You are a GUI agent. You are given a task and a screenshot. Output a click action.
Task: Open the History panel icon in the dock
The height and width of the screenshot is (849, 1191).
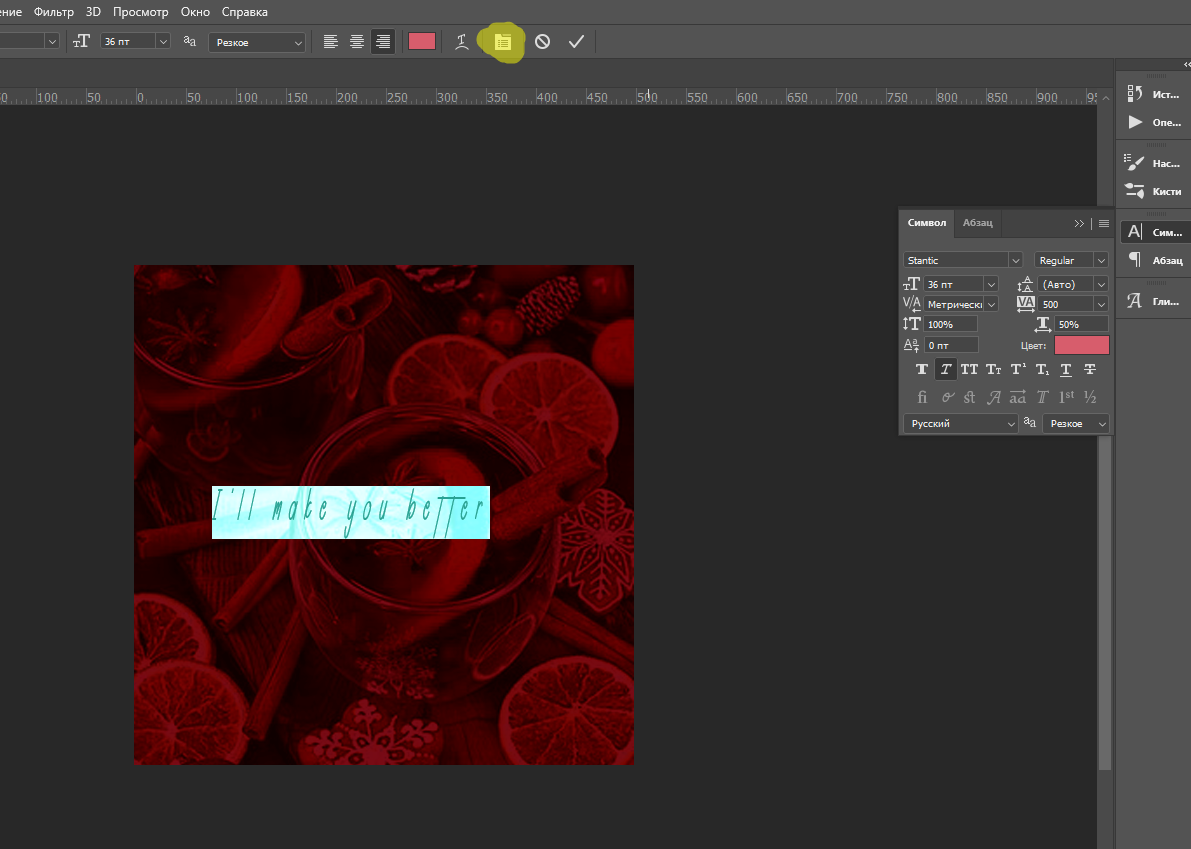[x=1135, y=93]
